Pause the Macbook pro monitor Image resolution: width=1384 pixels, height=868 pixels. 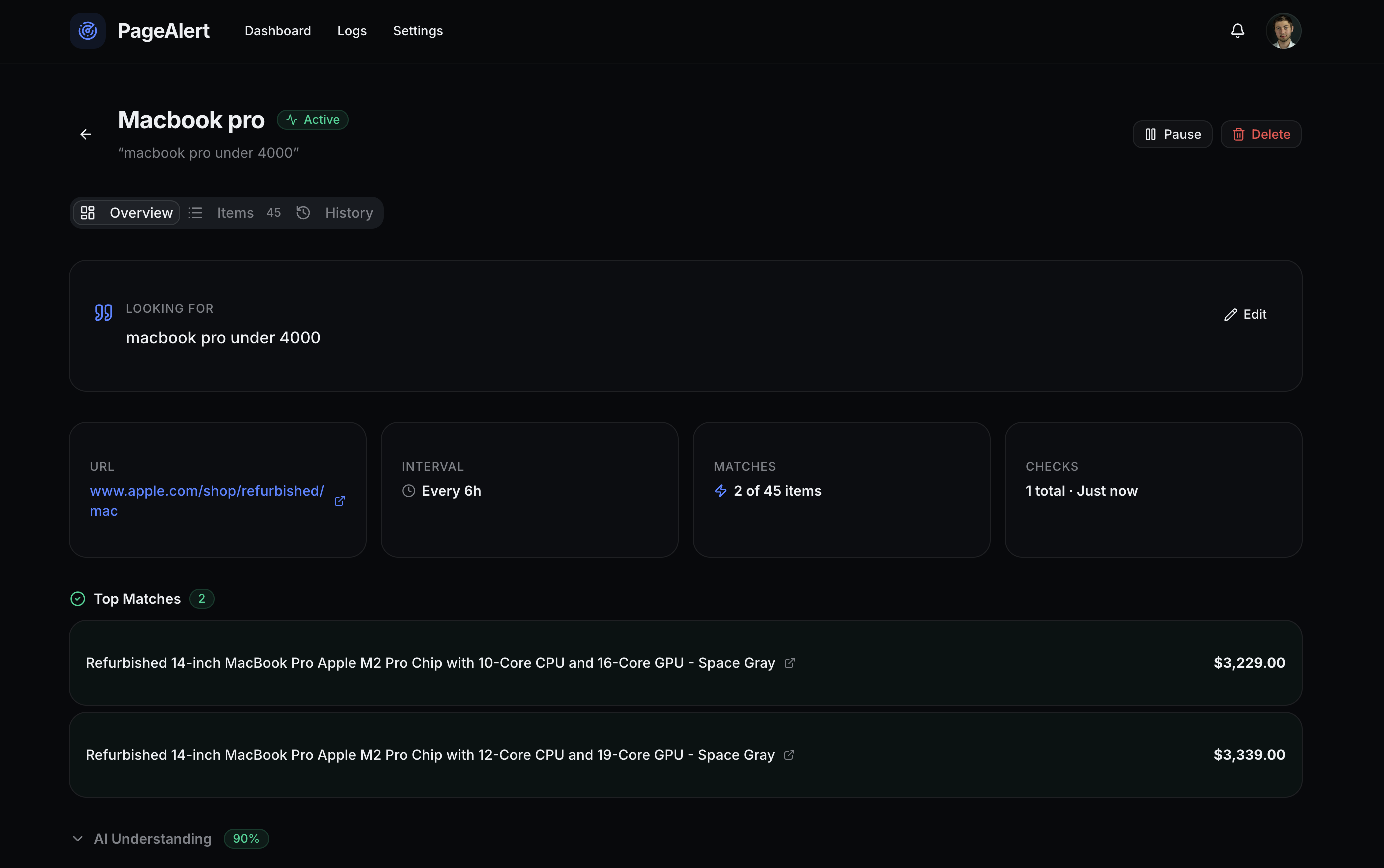click(x=1172, y=134)
